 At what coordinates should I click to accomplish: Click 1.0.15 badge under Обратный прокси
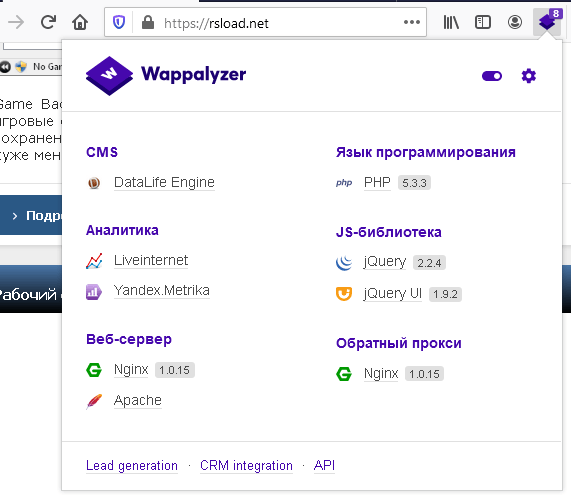tap(424, 374)
